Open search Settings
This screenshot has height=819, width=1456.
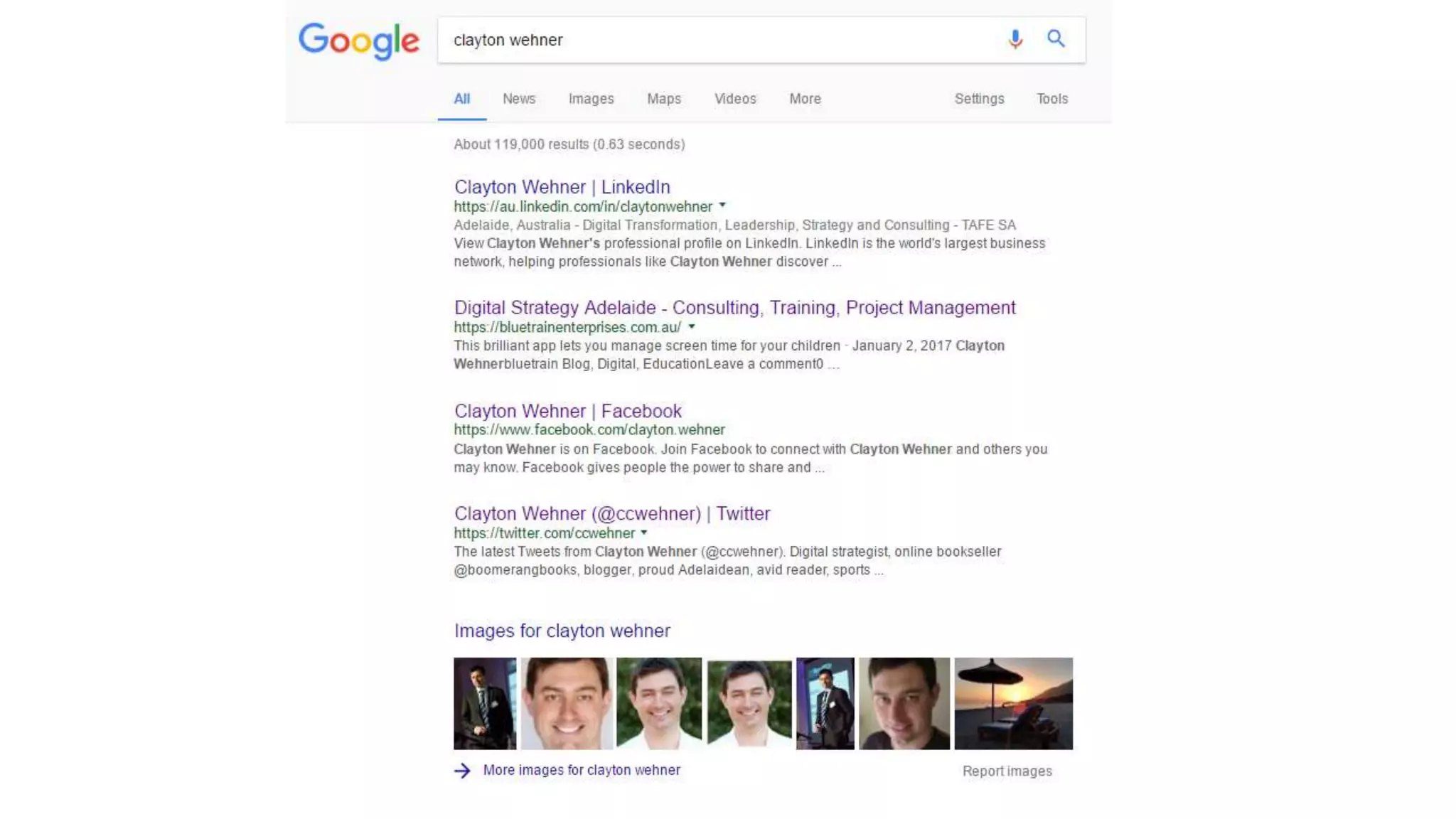(x=979, y=99)
